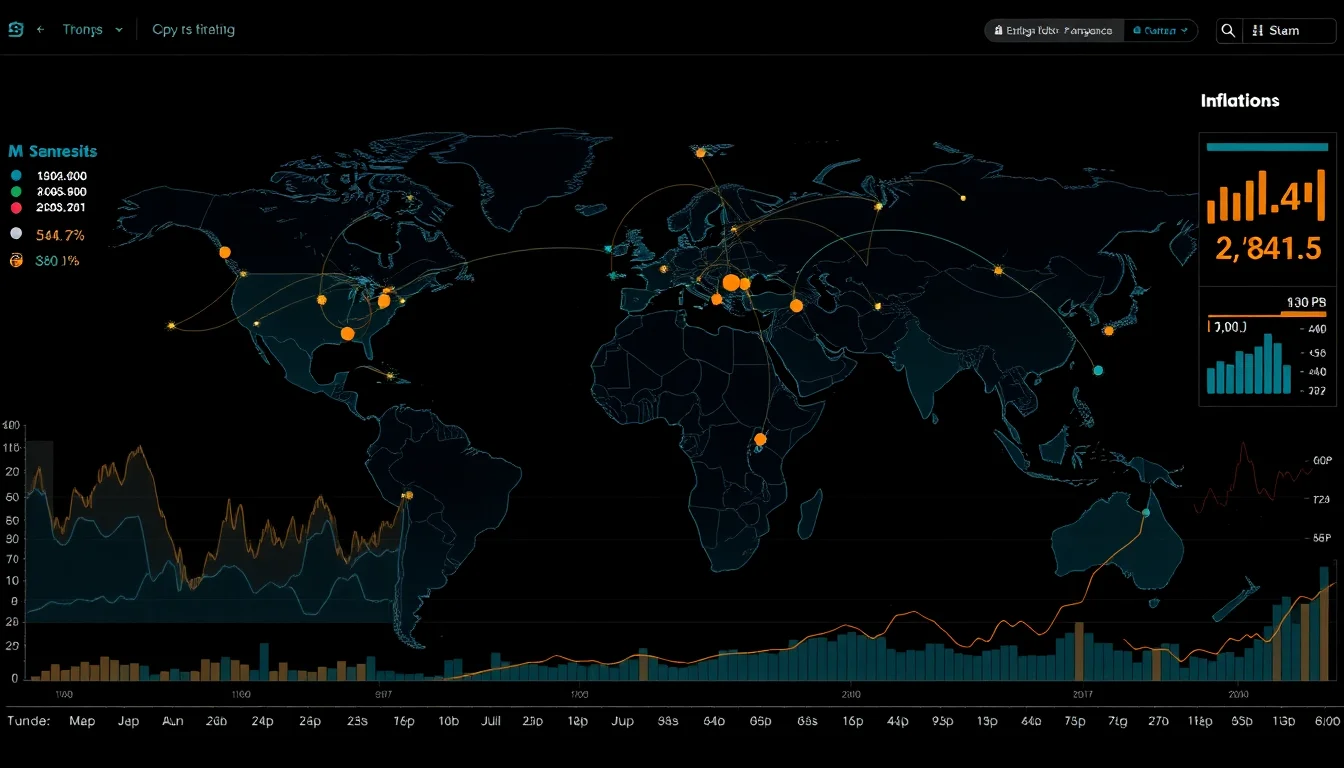
Task: Switch to the Cpy rs tireting view
Action: [x=192, y=30]
